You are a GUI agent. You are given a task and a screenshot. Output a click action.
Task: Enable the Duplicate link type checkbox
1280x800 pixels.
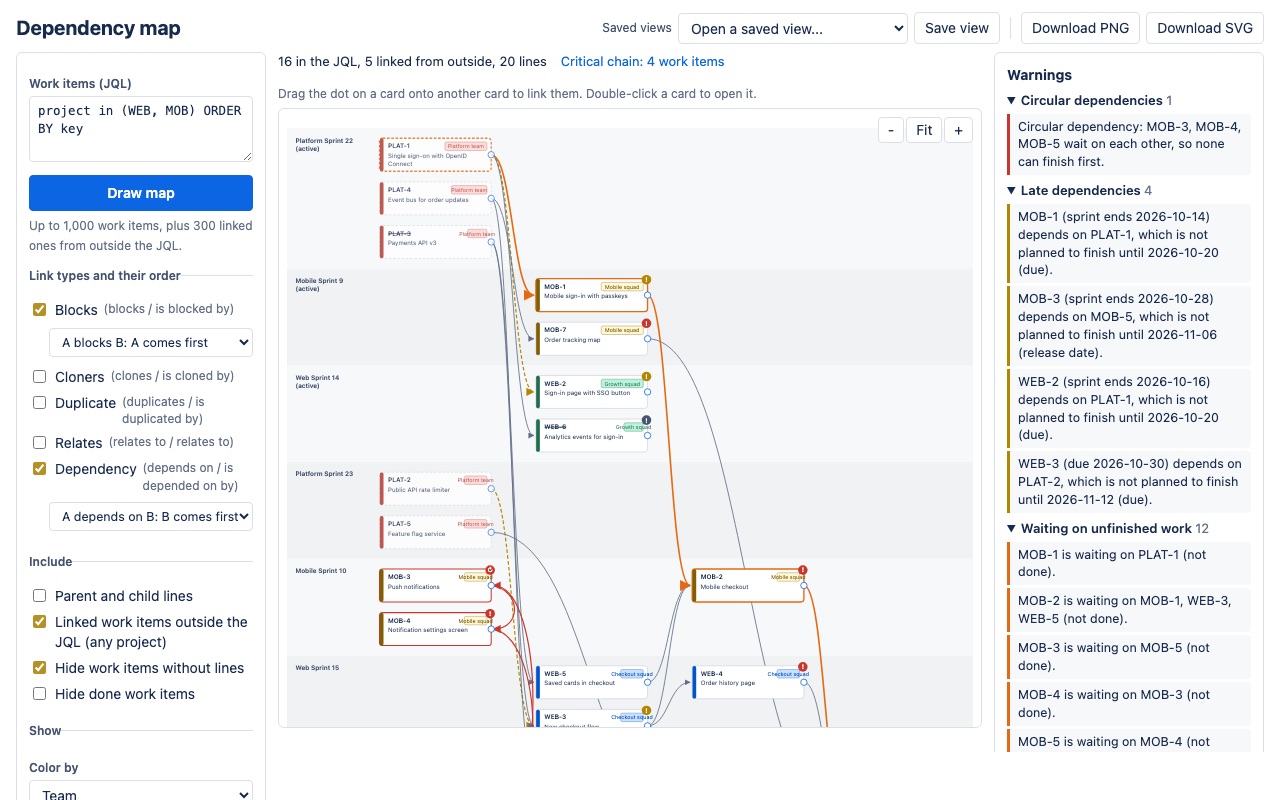(40, 403)
